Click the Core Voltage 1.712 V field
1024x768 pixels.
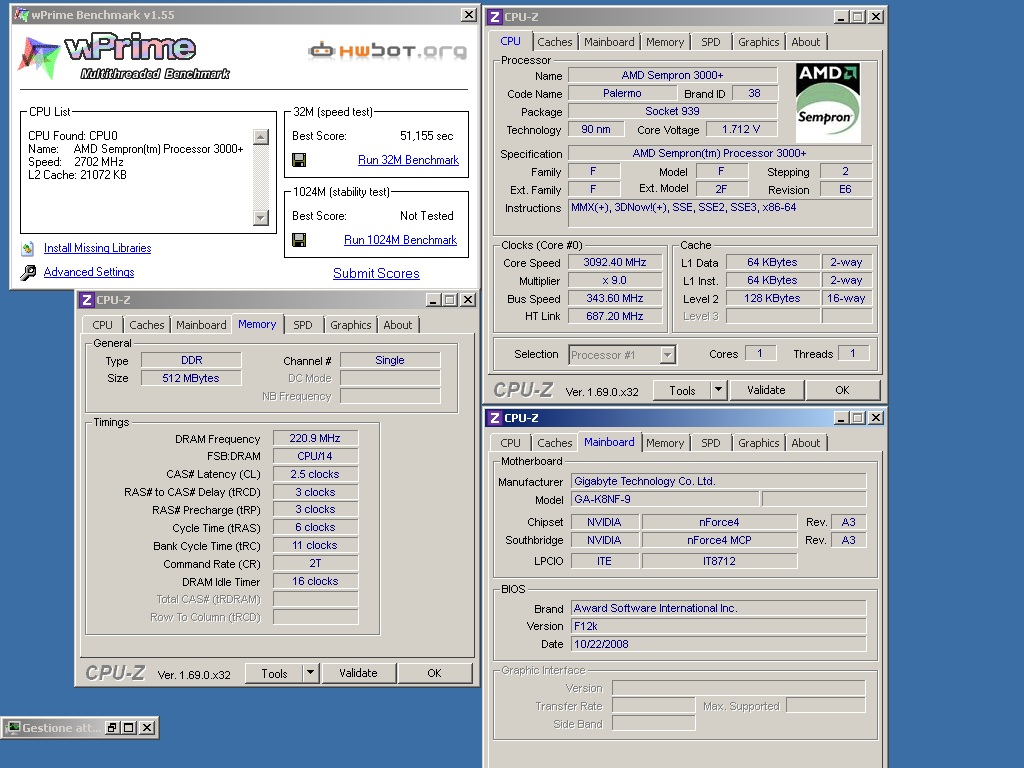point(741,129)
